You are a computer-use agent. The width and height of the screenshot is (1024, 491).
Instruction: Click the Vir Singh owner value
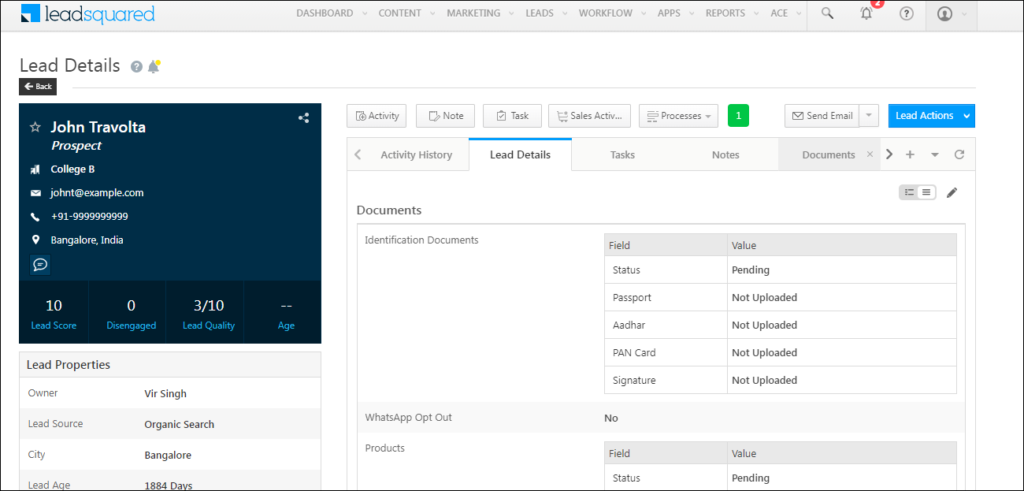pos(165,394)
